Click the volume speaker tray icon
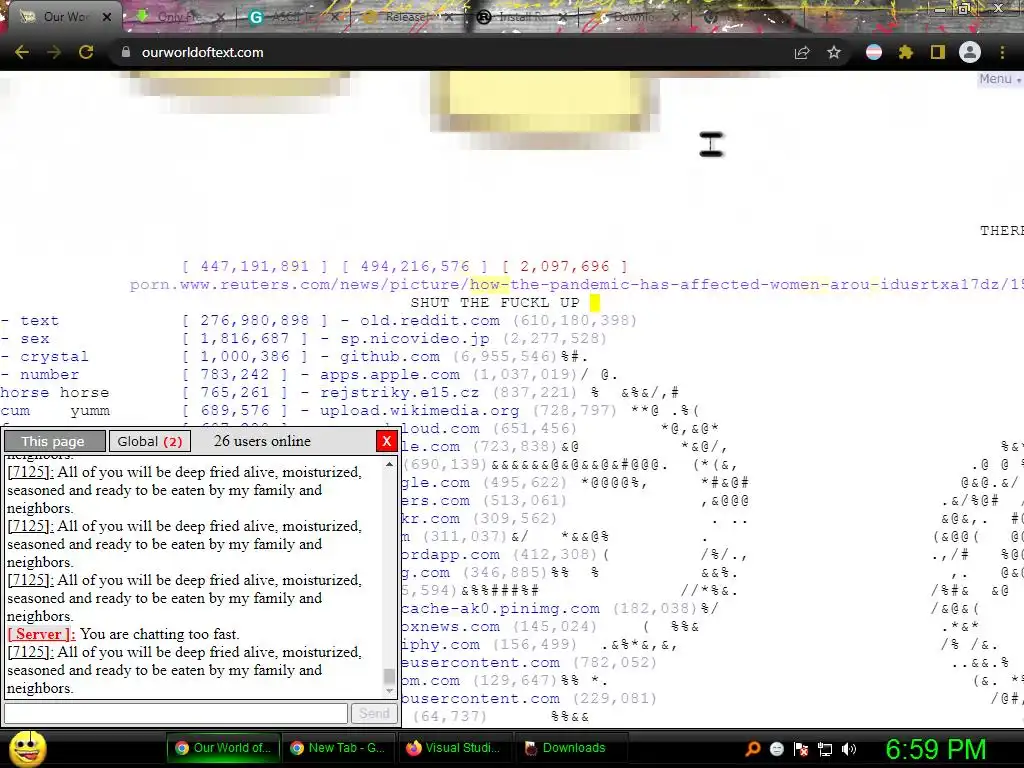The height and width of the screenshot is (768, 1024). [849, 749]
